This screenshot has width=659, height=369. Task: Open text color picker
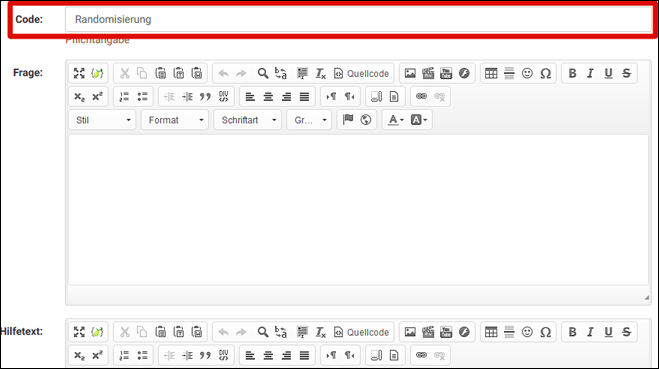pos(395,120)
